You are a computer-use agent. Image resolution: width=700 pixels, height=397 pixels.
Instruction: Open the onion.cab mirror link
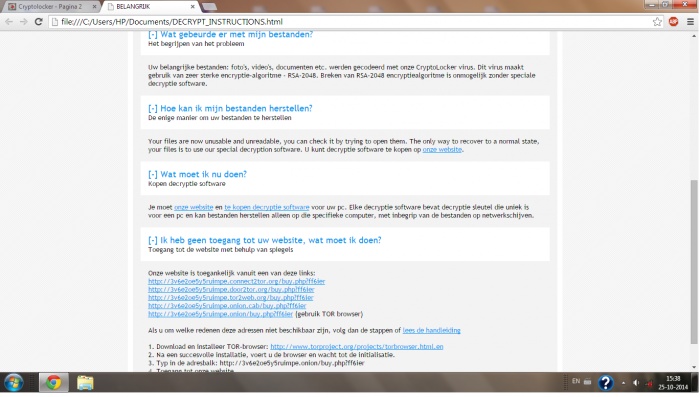coord(227,306)
